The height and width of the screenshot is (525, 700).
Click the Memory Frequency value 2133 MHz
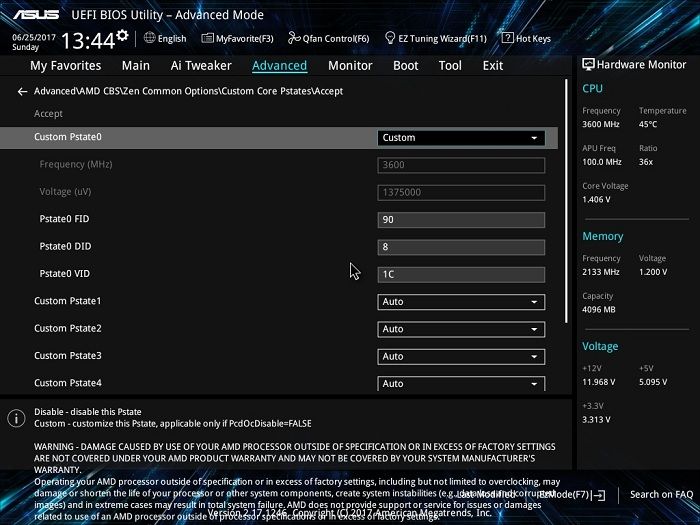point(600,272)
